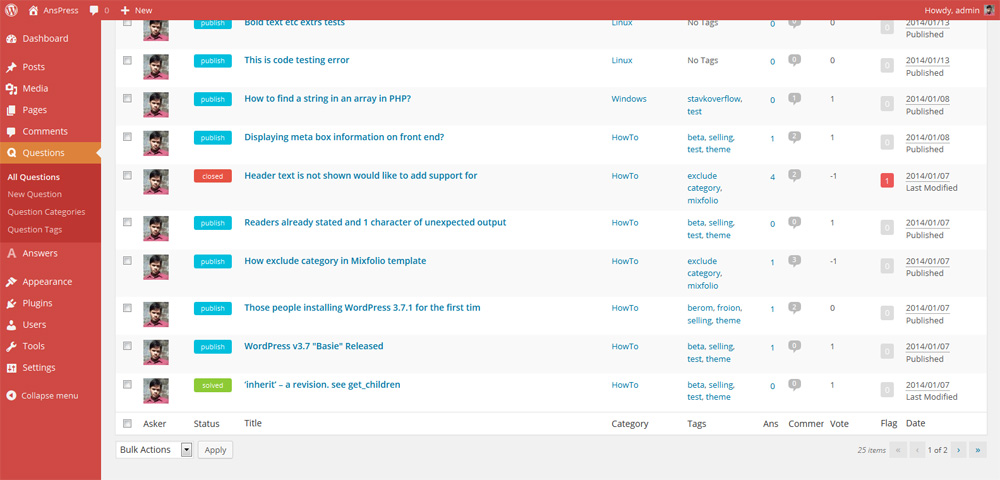1000x480 pixels.
Task: Select the 'WordPress v3.7 "Basie" Released' checkbox
Action: coord(127,346)
